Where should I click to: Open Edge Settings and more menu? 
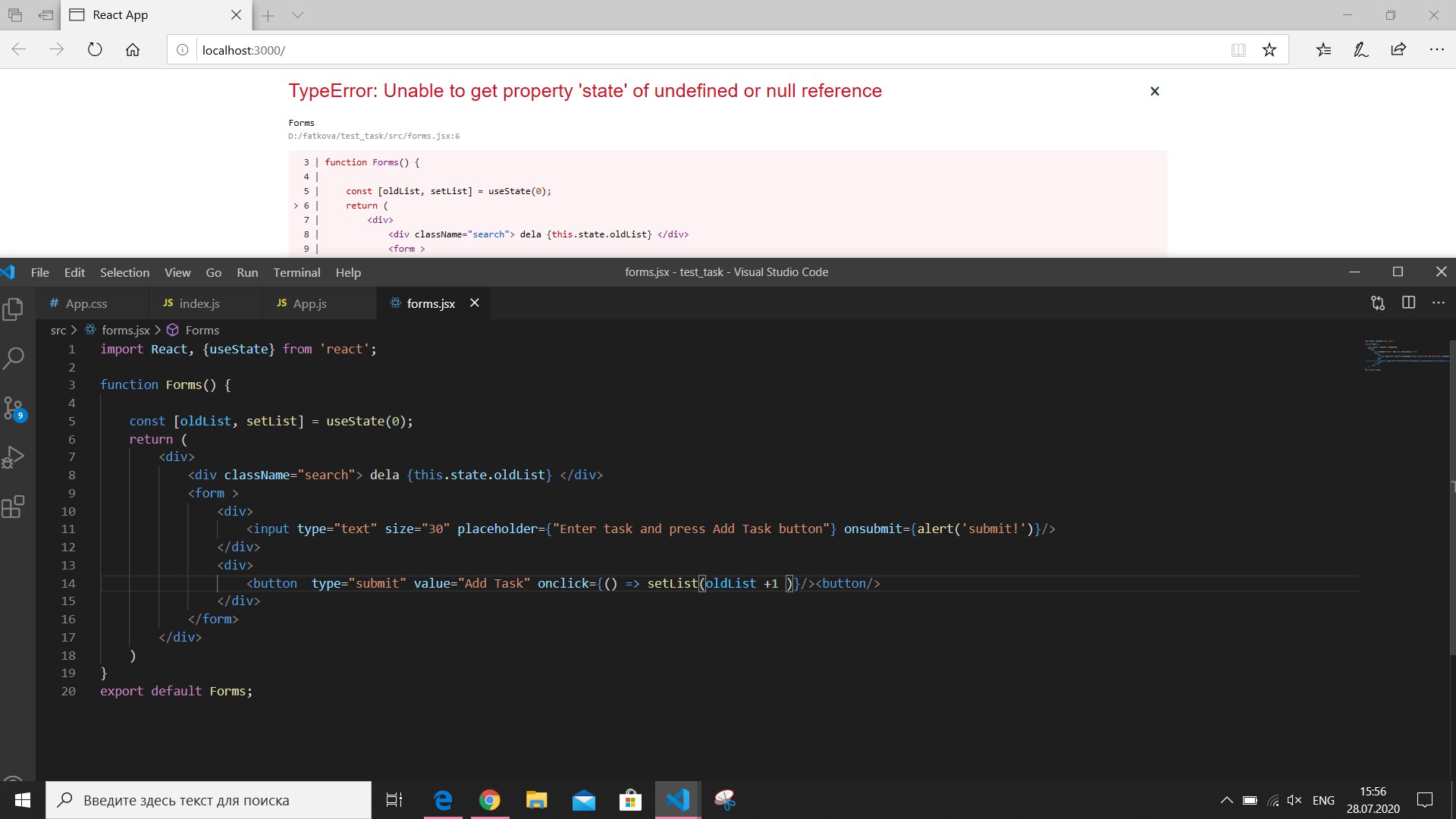tap(1436, 50)
